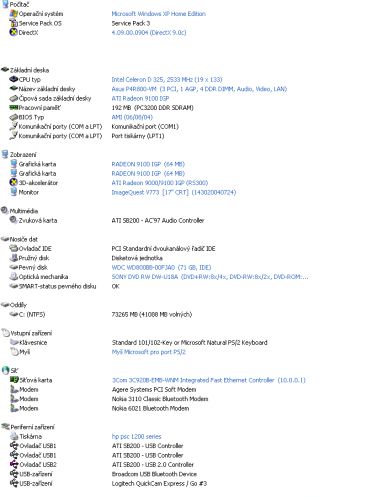Click the Počítač section computer icon
367x500 pixels.
coord(5,4)
